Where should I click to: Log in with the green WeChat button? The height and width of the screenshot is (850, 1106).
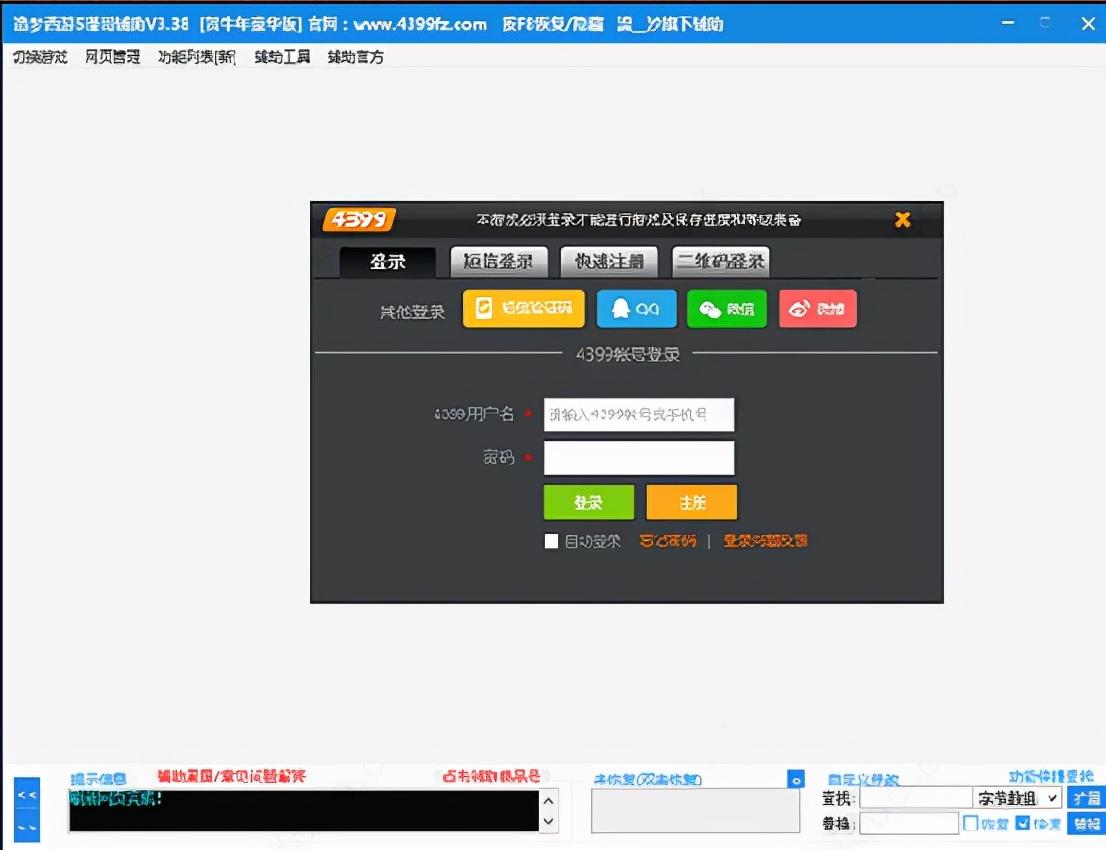[x=727, y=309]
